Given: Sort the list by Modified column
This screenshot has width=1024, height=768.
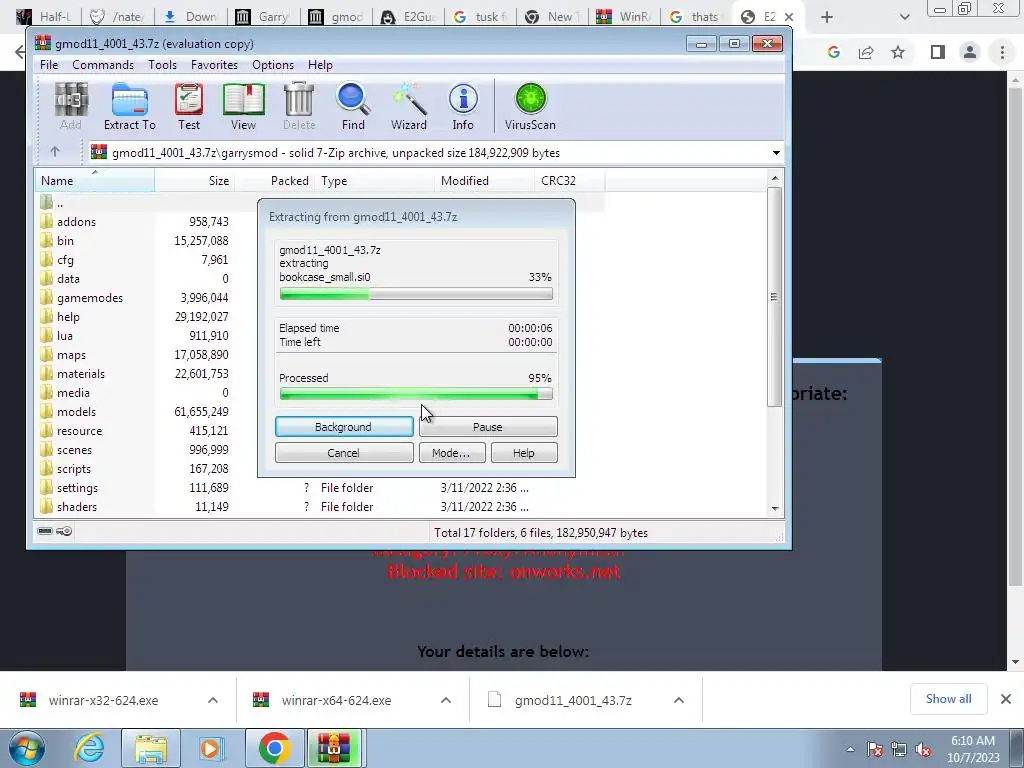Looking at the screenshot, I should pyautogui.click(x=484, y=181).
